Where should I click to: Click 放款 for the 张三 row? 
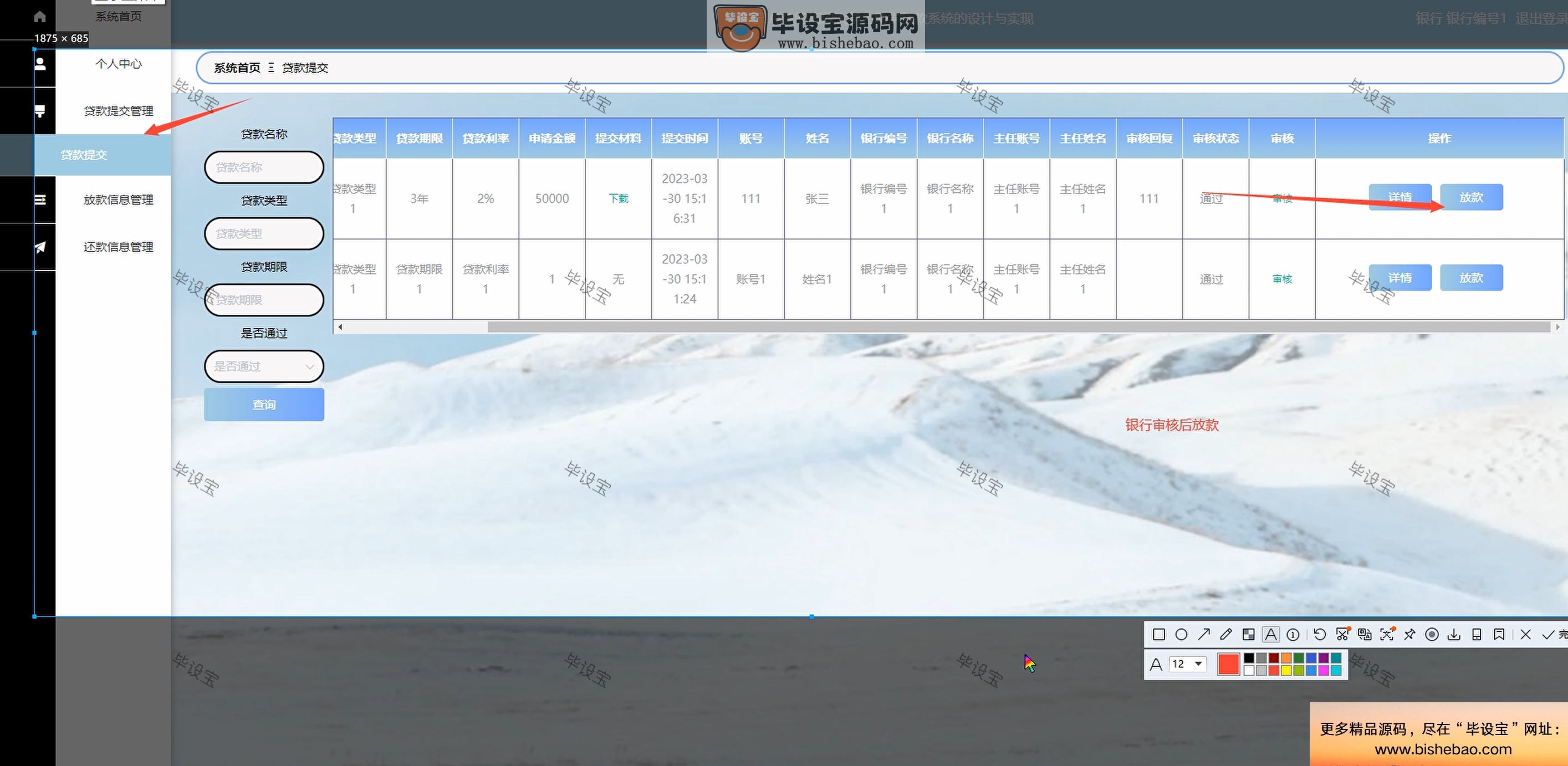pyautogui.click(x=1471, y=197)
